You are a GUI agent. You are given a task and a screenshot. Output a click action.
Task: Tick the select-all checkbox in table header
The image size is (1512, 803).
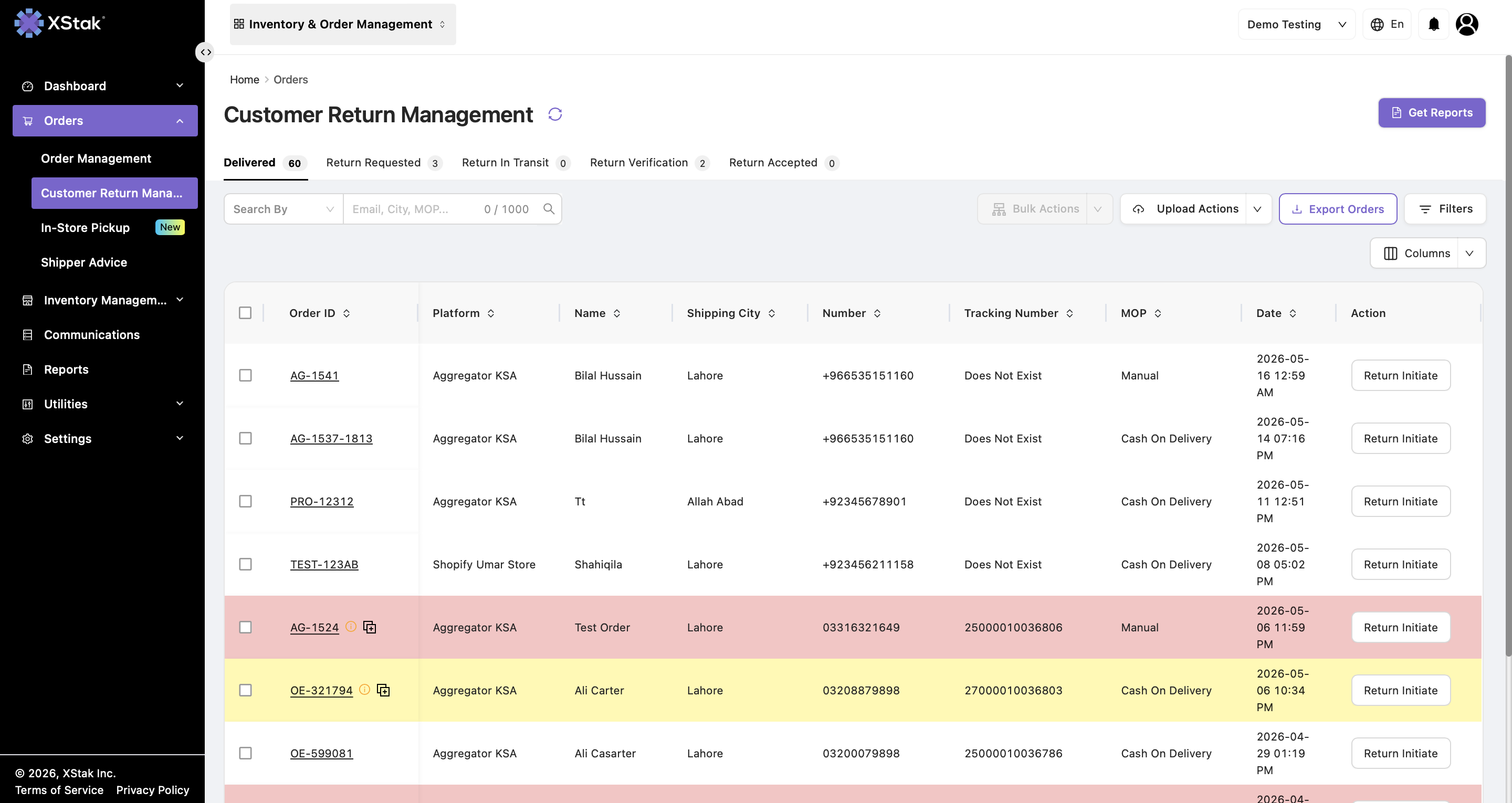pos(245,313)
